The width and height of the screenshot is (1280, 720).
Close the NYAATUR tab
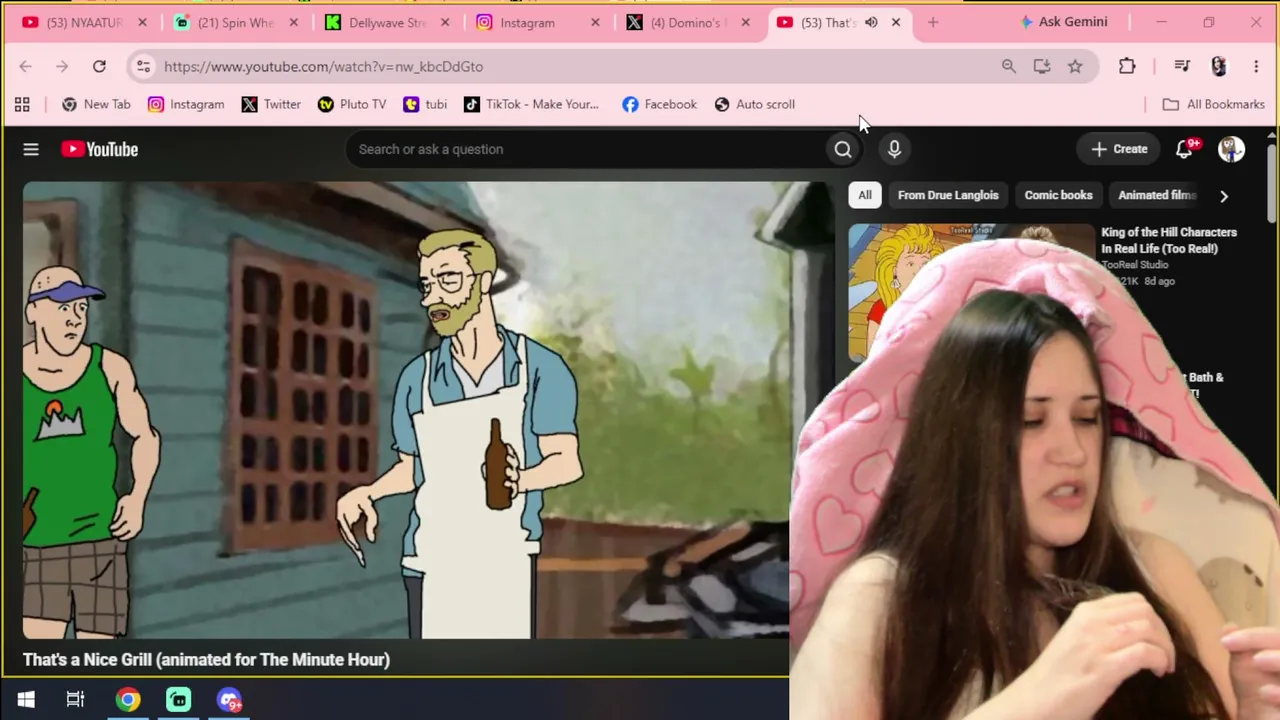pyautogui.click(x=142, y=22)
